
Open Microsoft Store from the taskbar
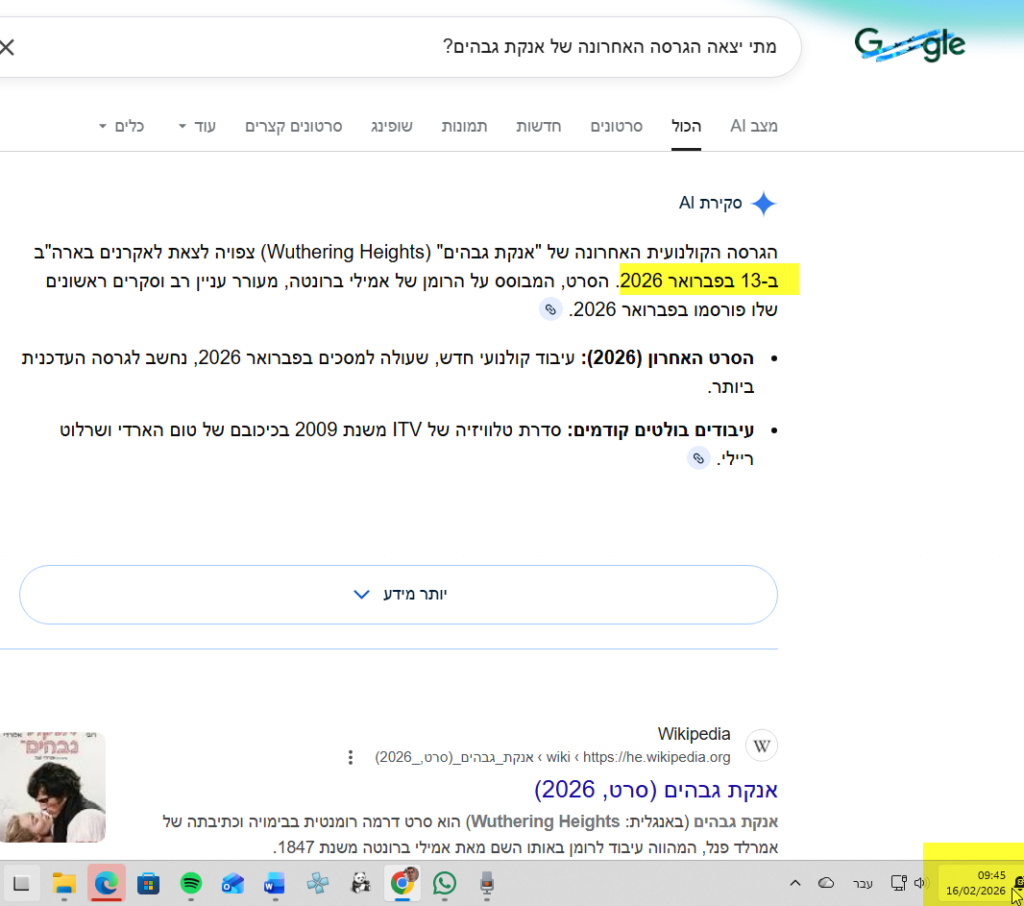pyautogui.click(x=148, y=884)
